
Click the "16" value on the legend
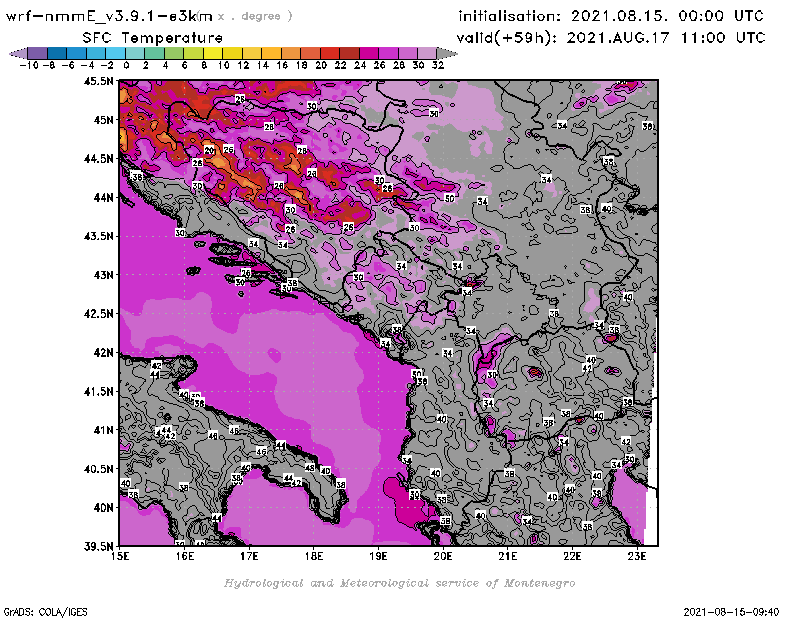tap(282, 66)
